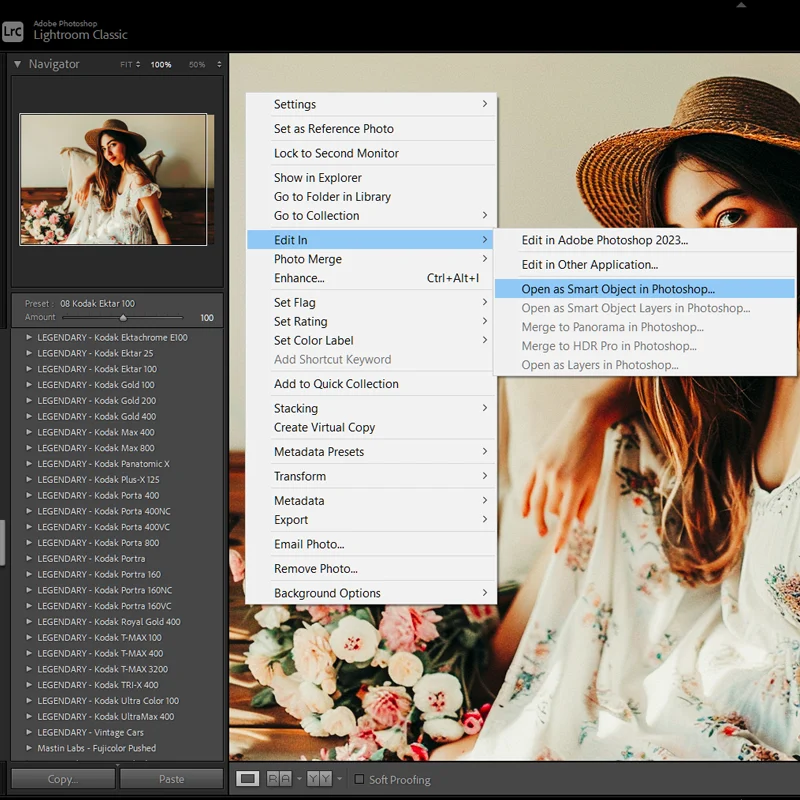Image resolution: width=800 pixels, height=800 pixels.
Task: Open the Go to Collection submenu
Action: [x=371, y=216]
